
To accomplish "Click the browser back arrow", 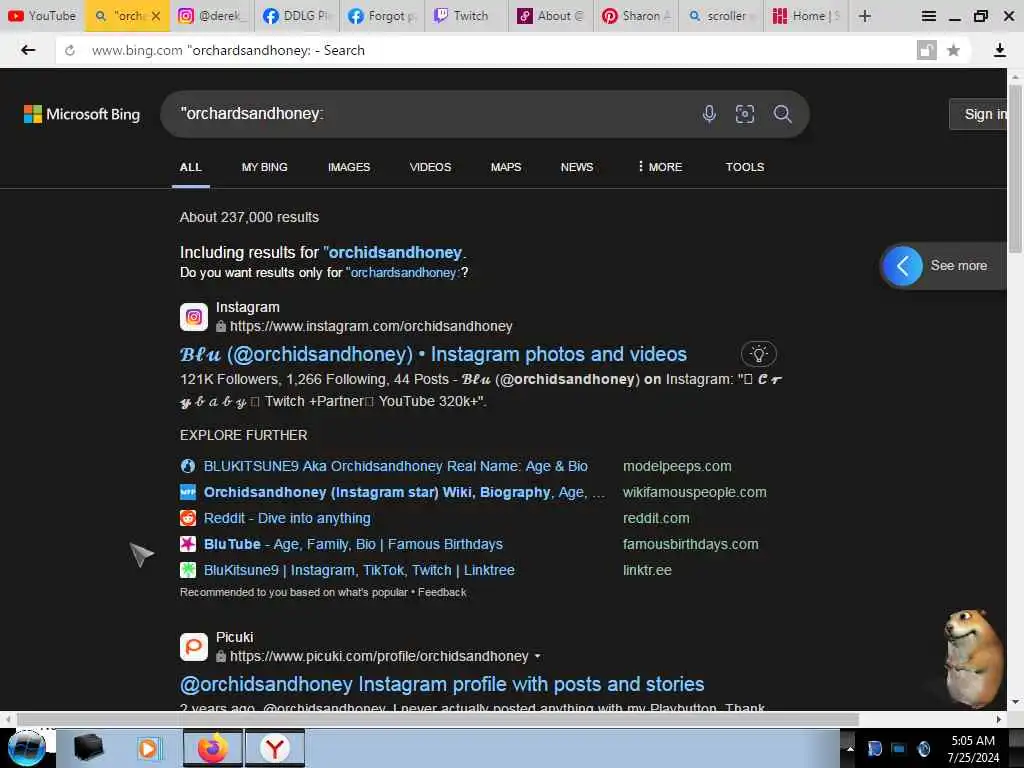I will 27,50.
